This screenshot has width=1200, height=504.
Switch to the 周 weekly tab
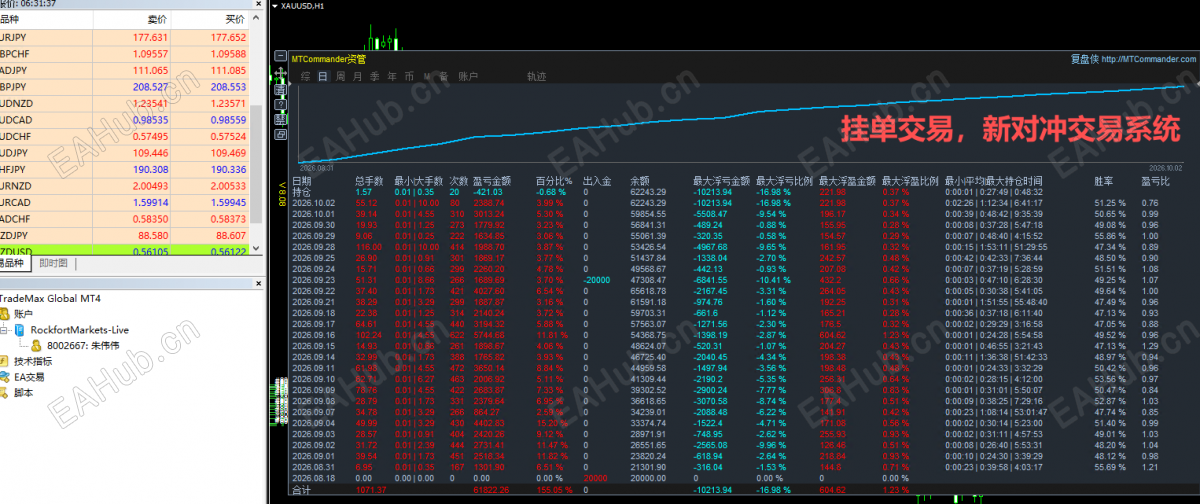[340, 76]
